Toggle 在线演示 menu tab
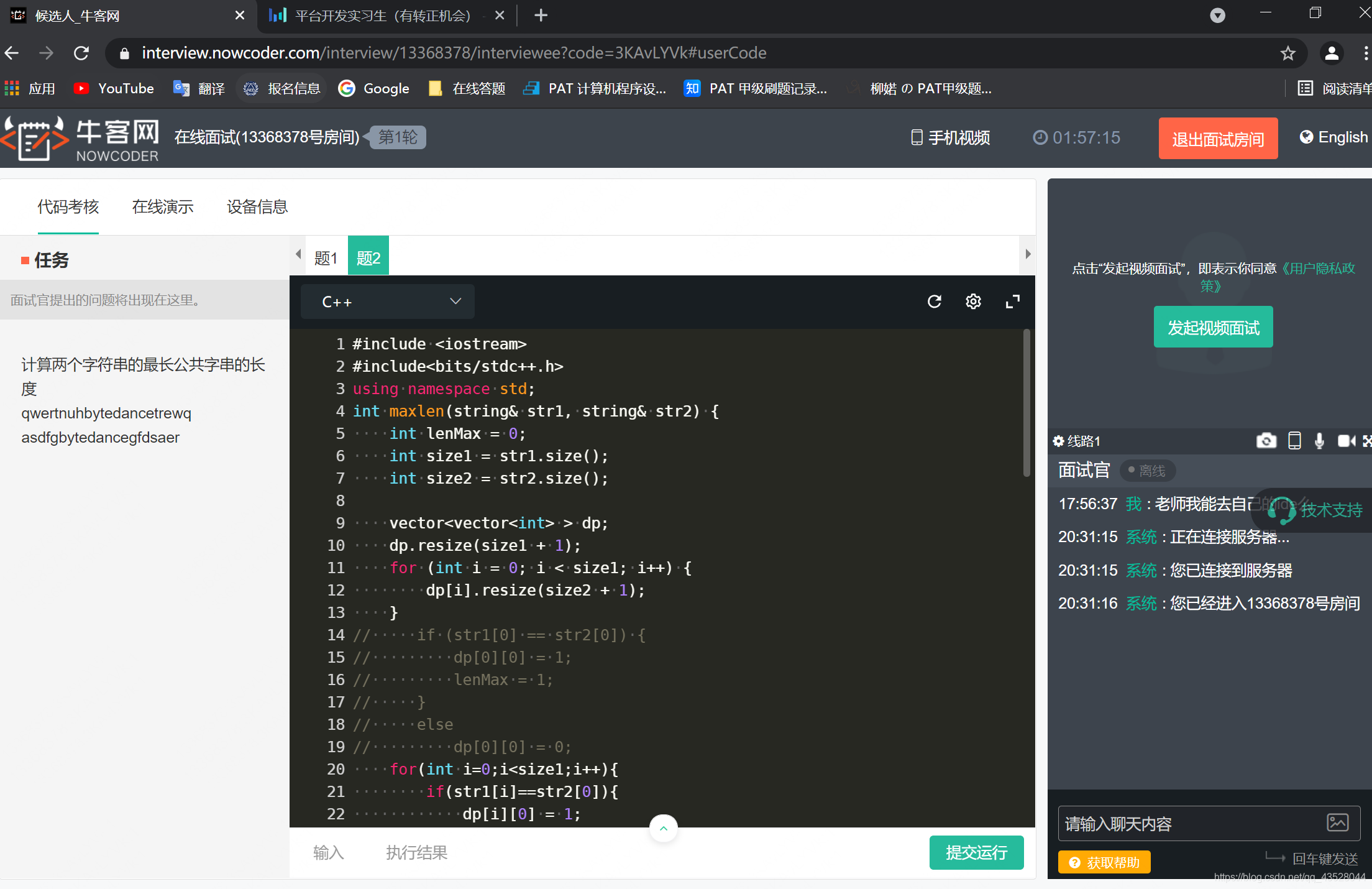This screenshot has height=889, width=1372. click(x=162, y=206)
